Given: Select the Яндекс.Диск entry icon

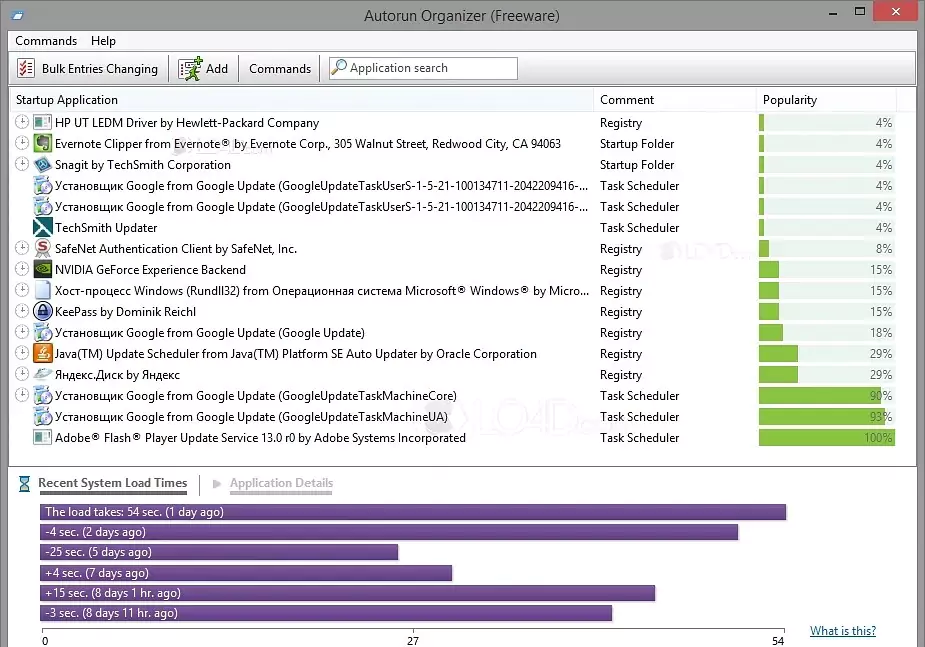Looking at the screenshot, I should tap(40, 374).
